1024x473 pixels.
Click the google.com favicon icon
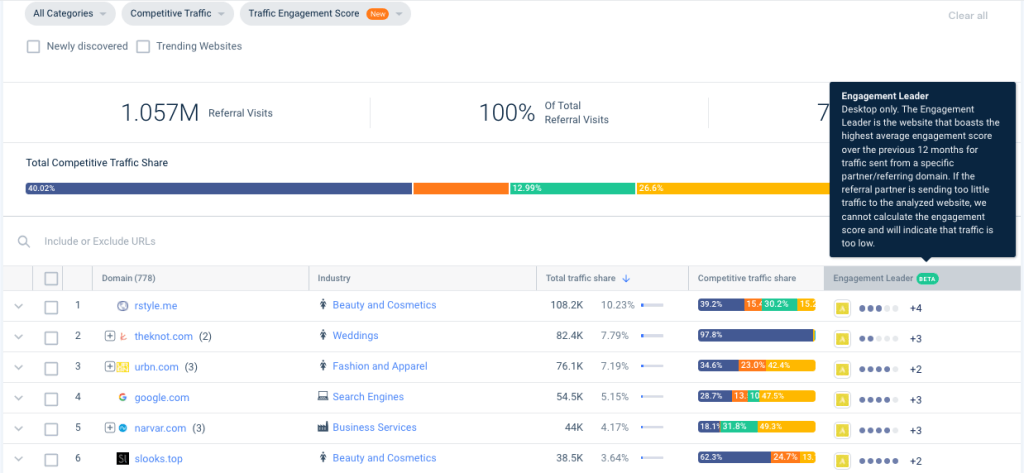click(x=122, y=397)
